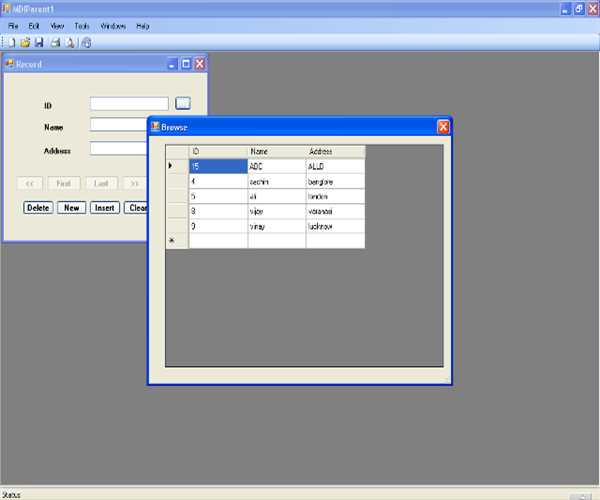Click the Print toolbar icon

point(56,43)
